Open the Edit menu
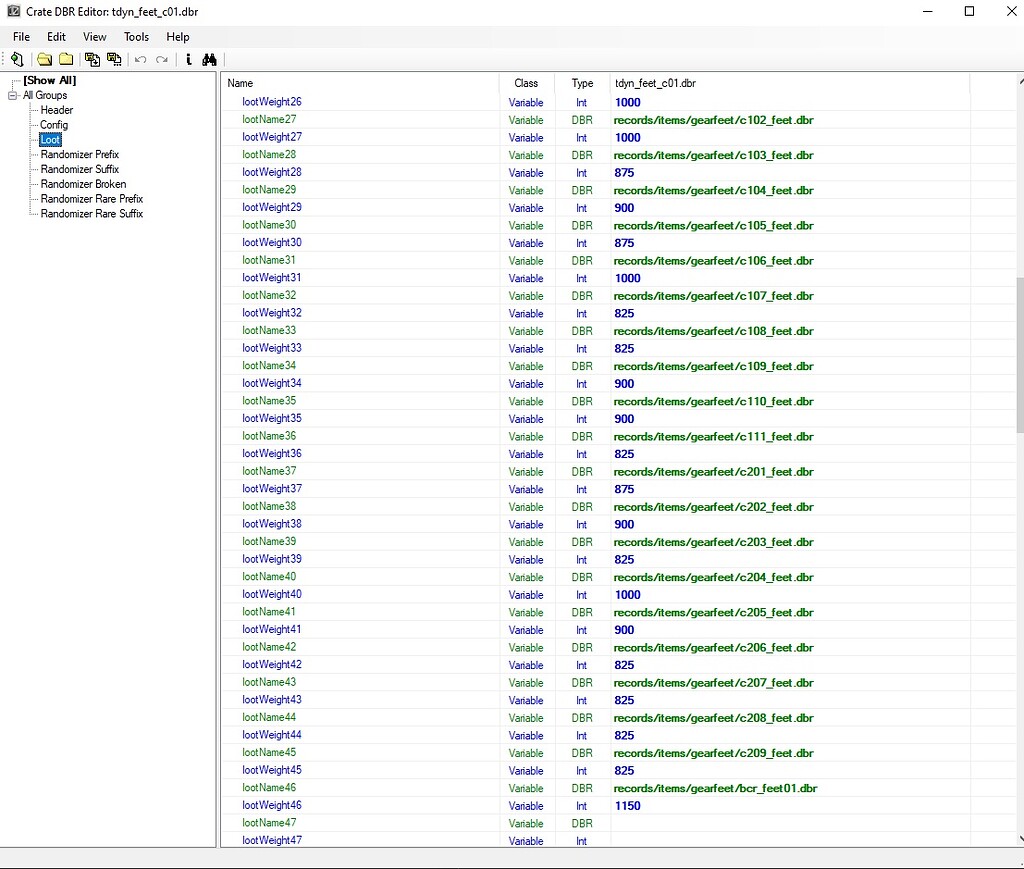Image resolution: width=1024 pixels, height=869 pixels. pos(55,36)
